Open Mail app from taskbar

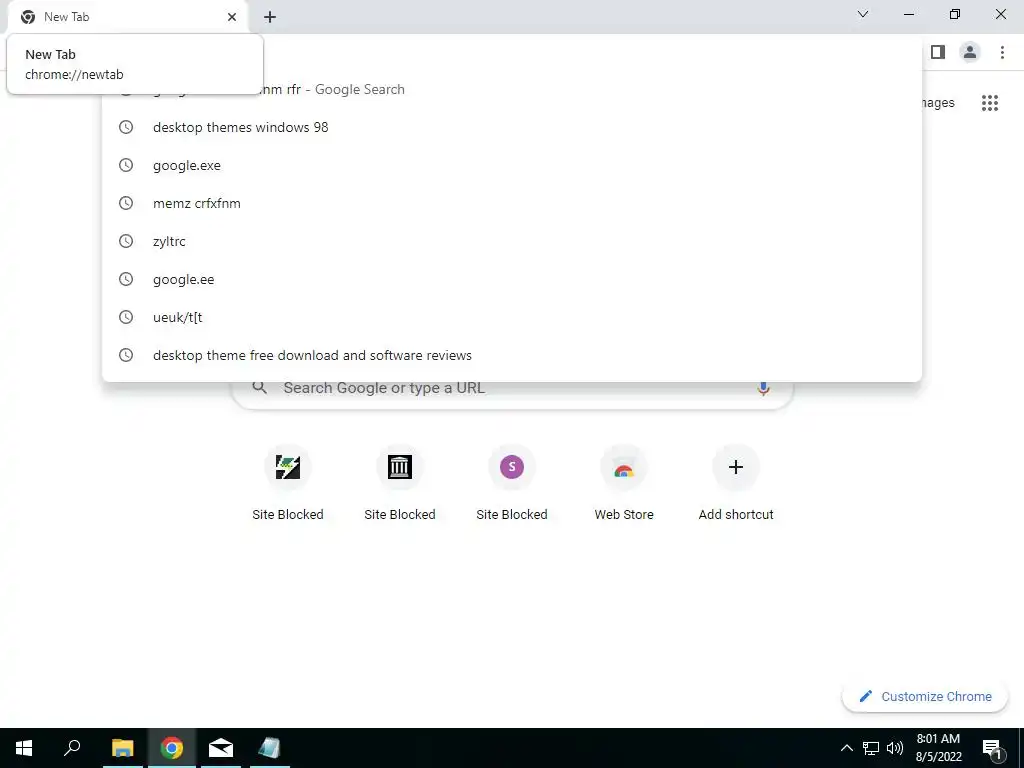[221, 748]
